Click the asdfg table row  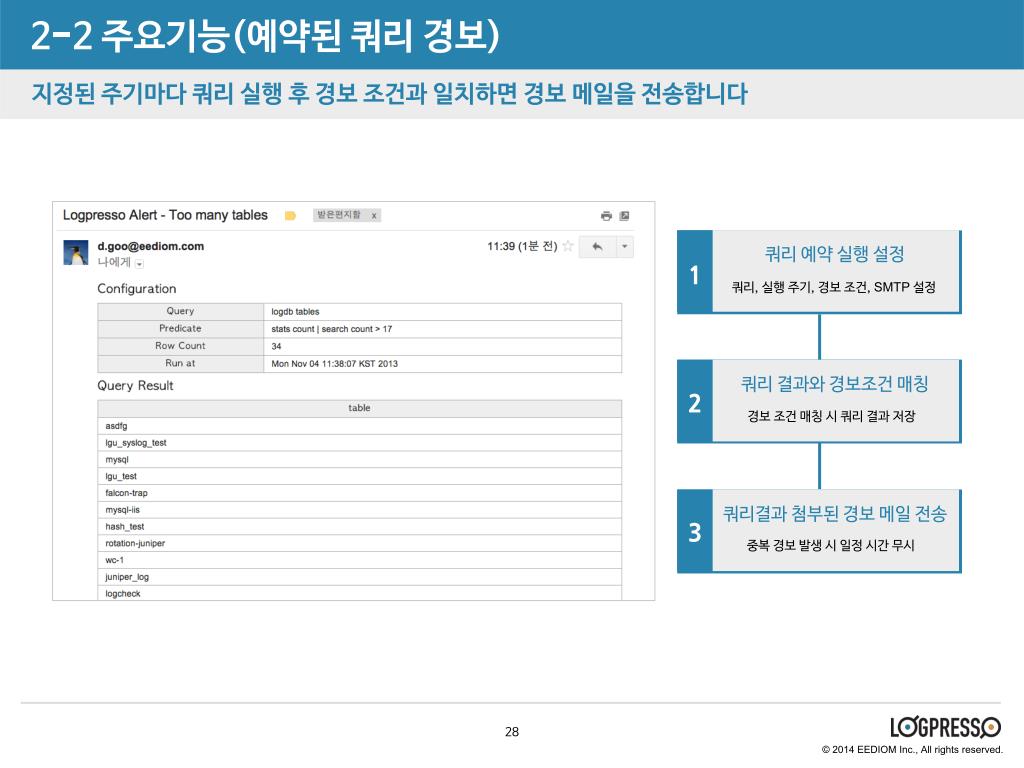point(359,426)
